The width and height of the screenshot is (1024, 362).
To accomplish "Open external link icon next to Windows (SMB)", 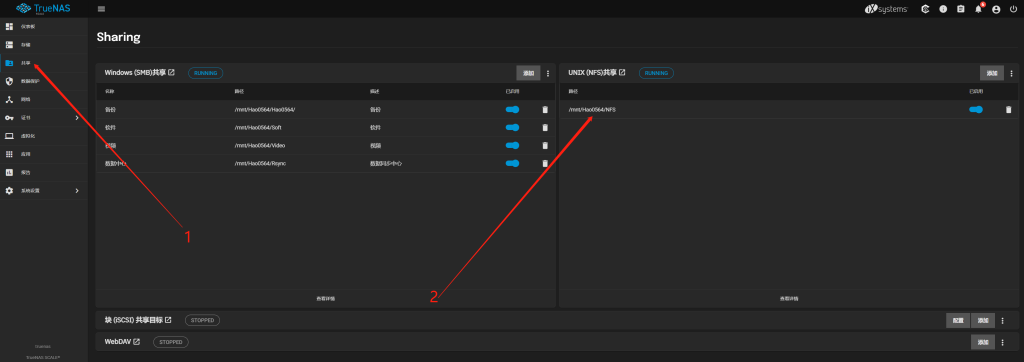I will tap(172, 73).
